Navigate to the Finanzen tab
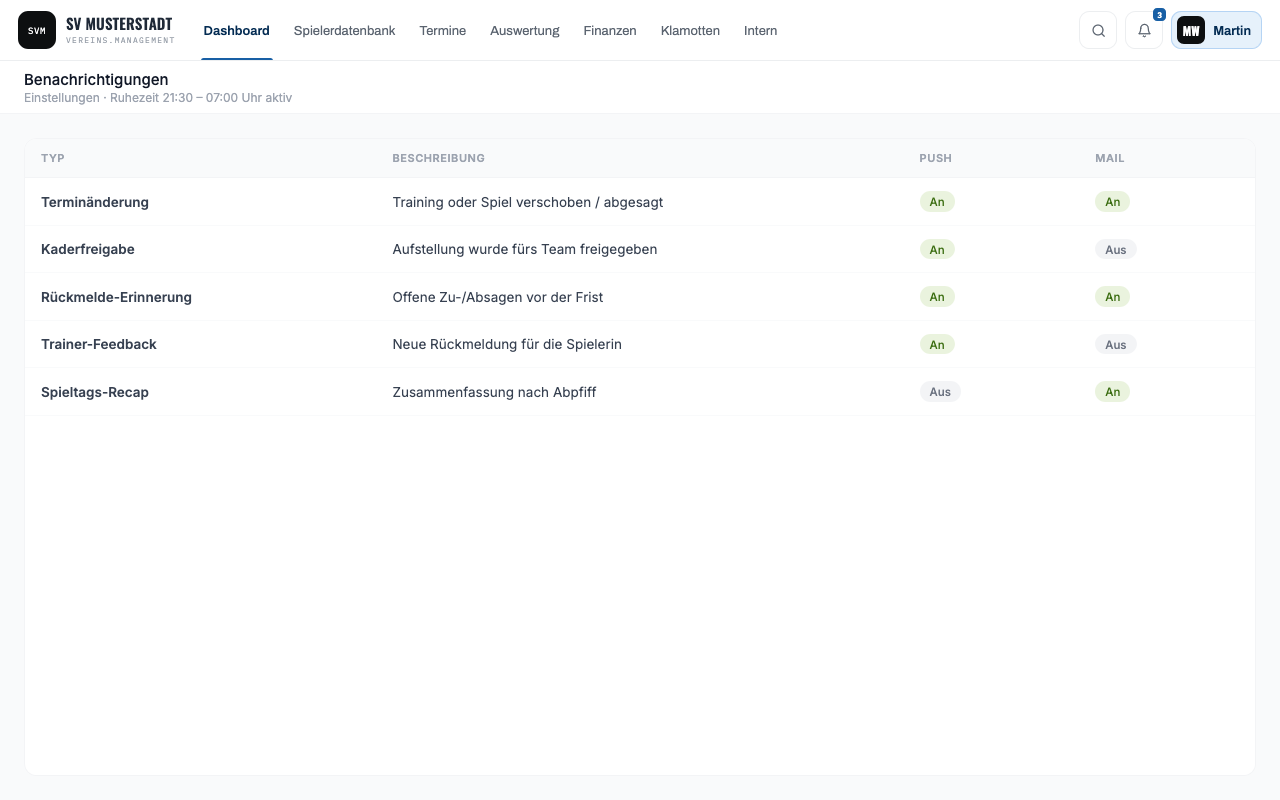Screen dimensions: 1280x800 point(610,31)
